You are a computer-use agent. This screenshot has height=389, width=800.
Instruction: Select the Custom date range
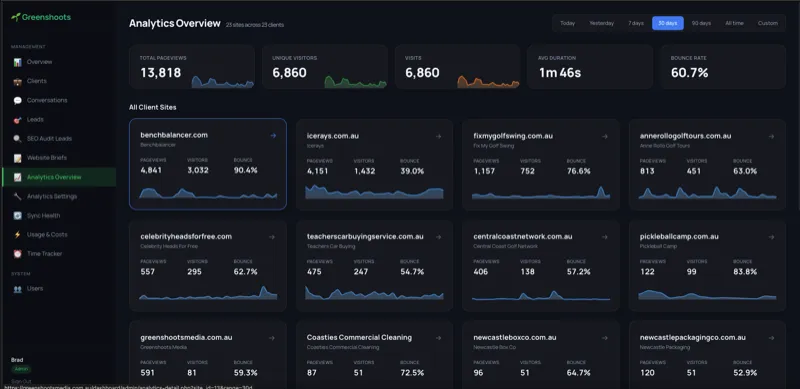(x=768, y=23)
